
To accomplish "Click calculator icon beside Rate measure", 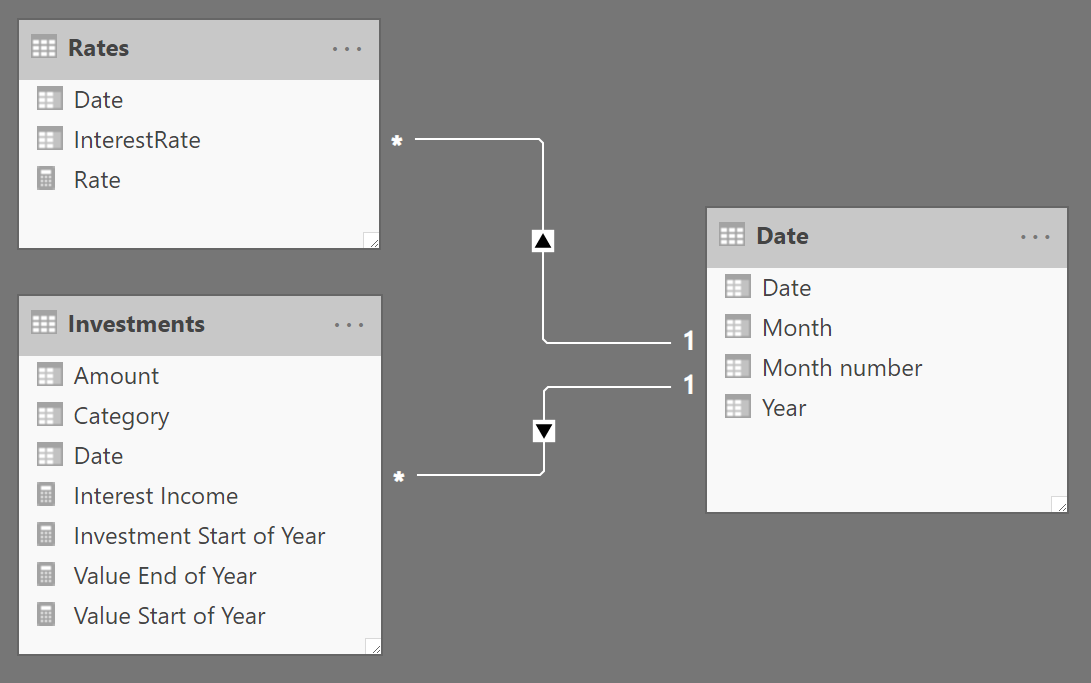I will pos(46,179).
